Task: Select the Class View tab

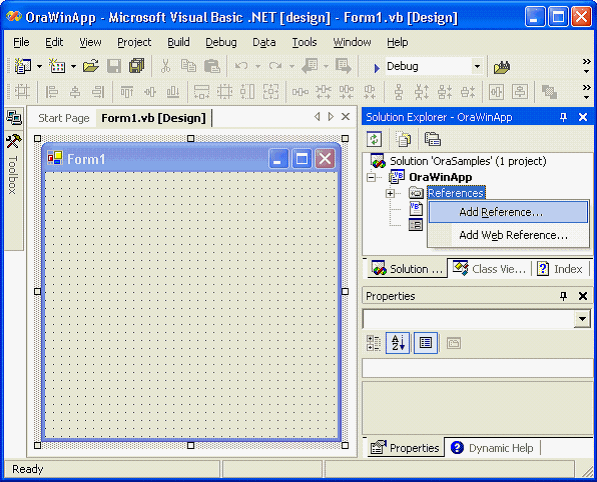Action: 490,269
